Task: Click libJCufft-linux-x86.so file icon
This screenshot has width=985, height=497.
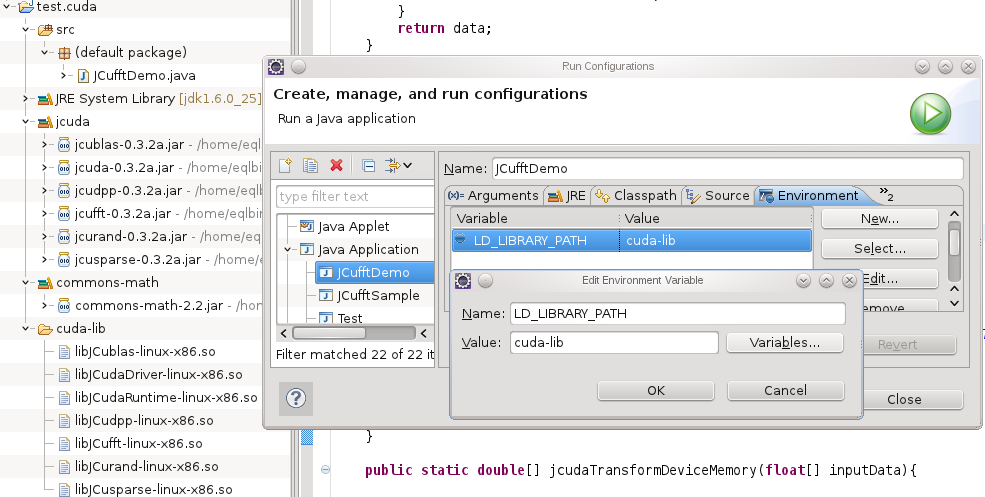Action: tap(64, 444)
